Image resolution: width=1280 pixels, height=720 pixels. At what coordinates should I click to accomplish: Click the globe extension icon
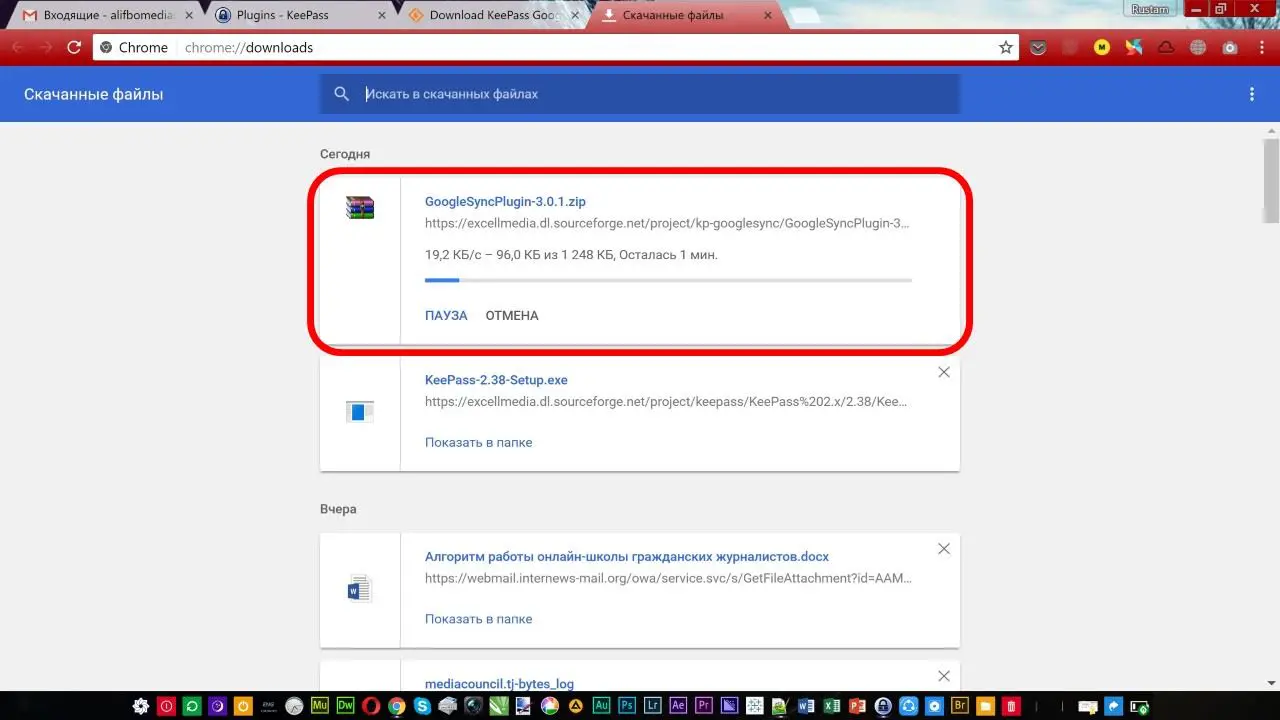coord(1198,47)
